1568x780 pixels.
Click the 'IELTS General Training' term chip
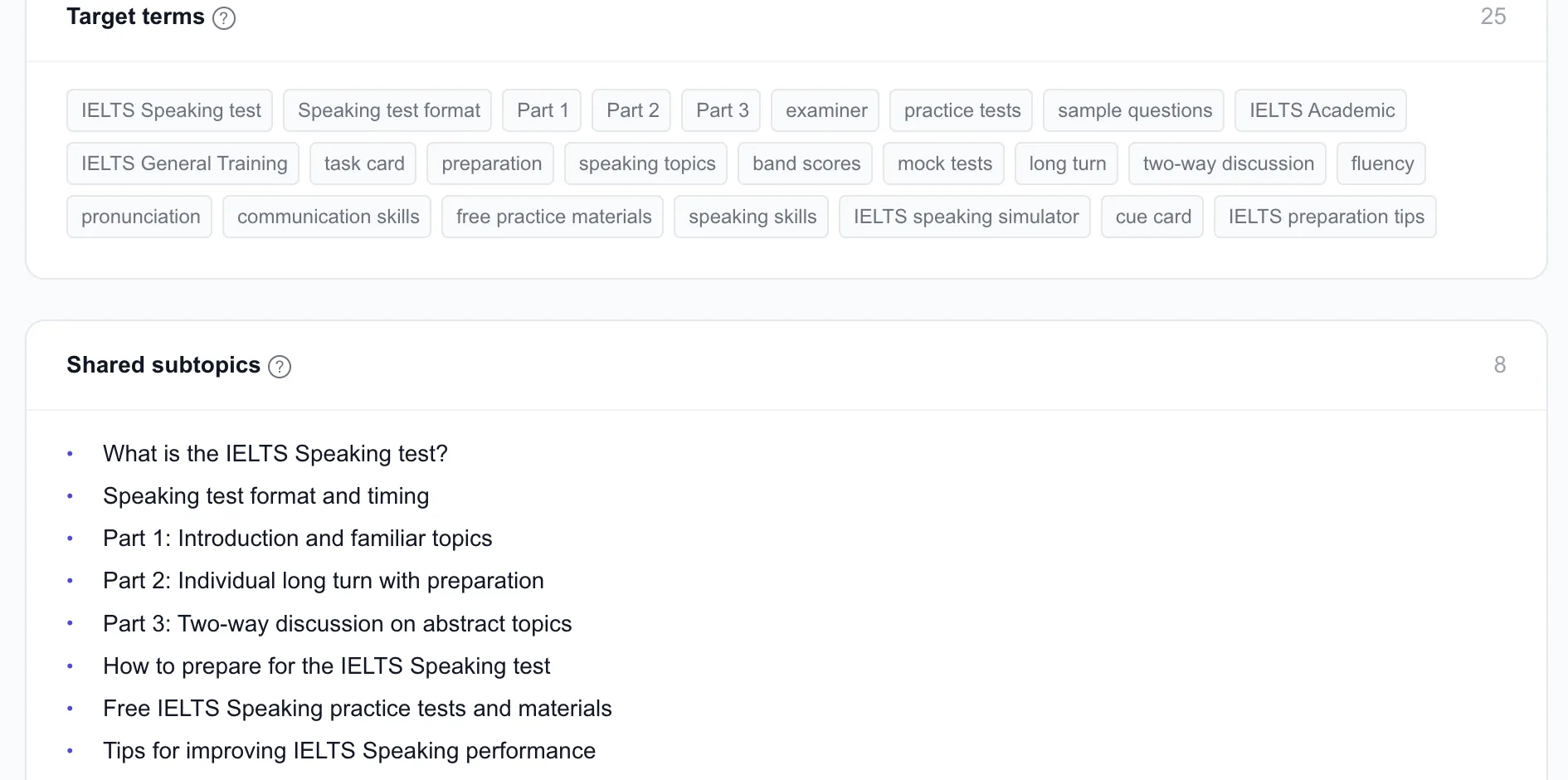tap(183, 163)
